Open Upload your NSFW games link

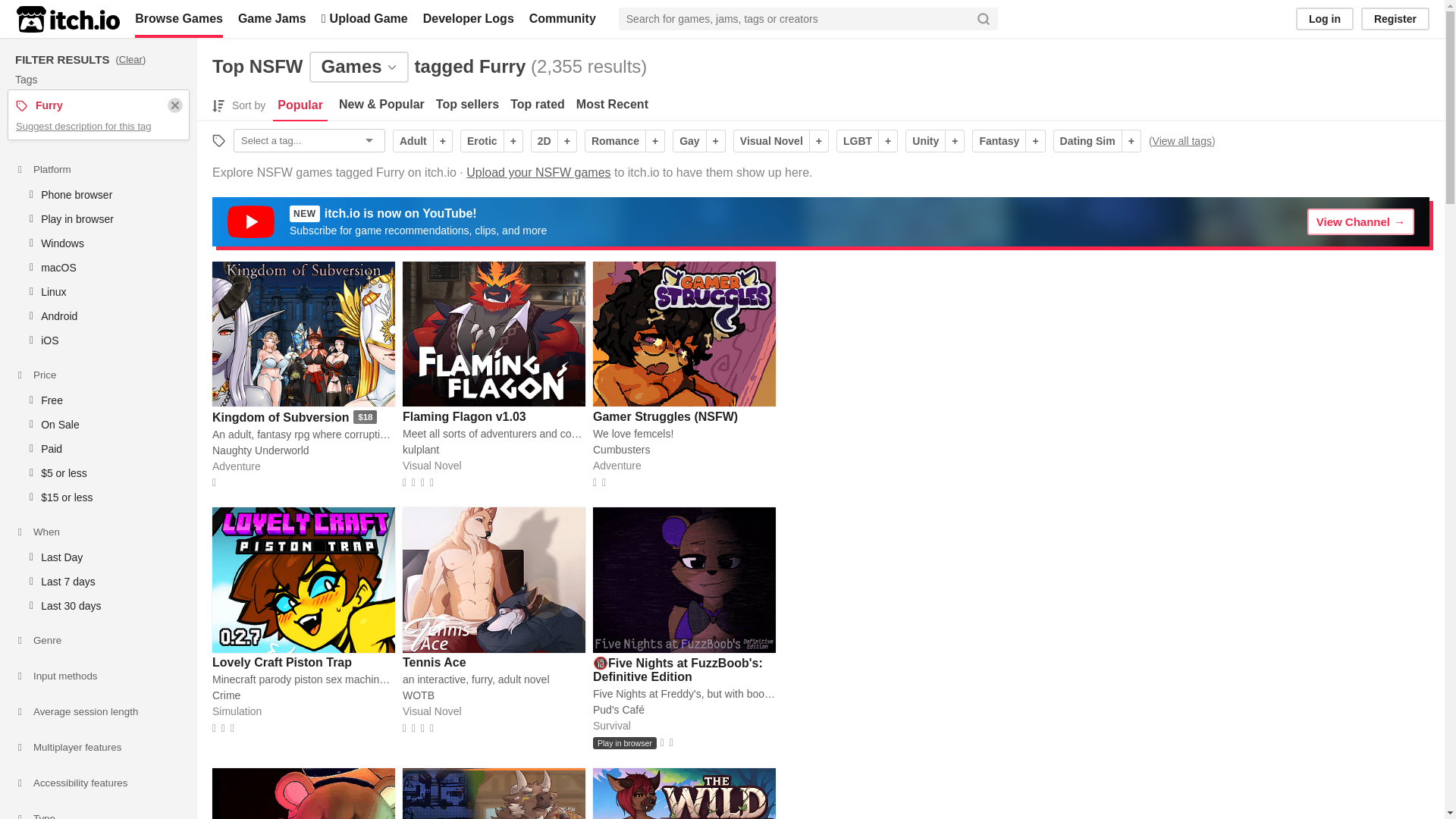[538, 173]
